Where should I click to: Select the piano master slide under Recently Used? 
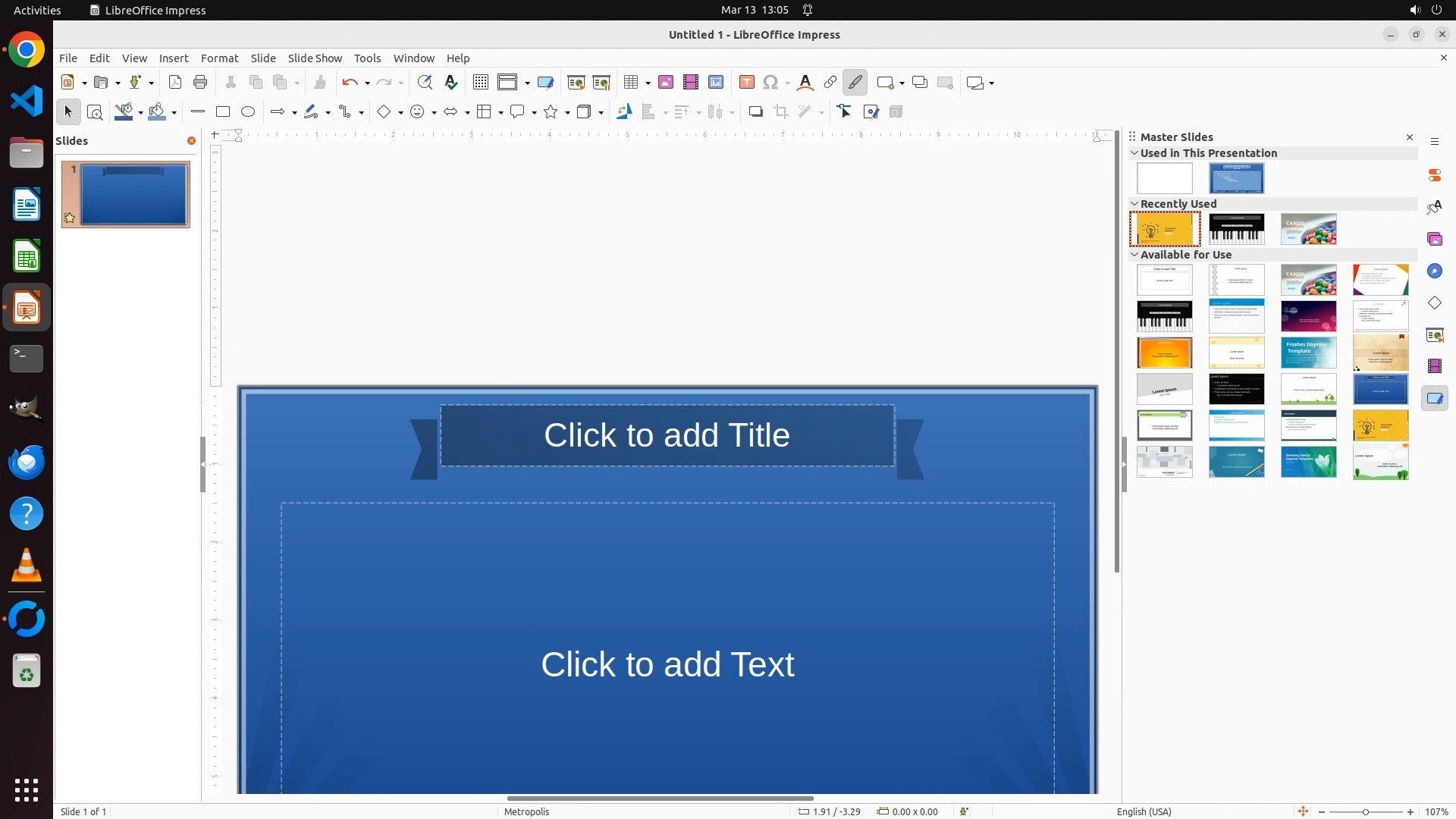(1236, 229)
